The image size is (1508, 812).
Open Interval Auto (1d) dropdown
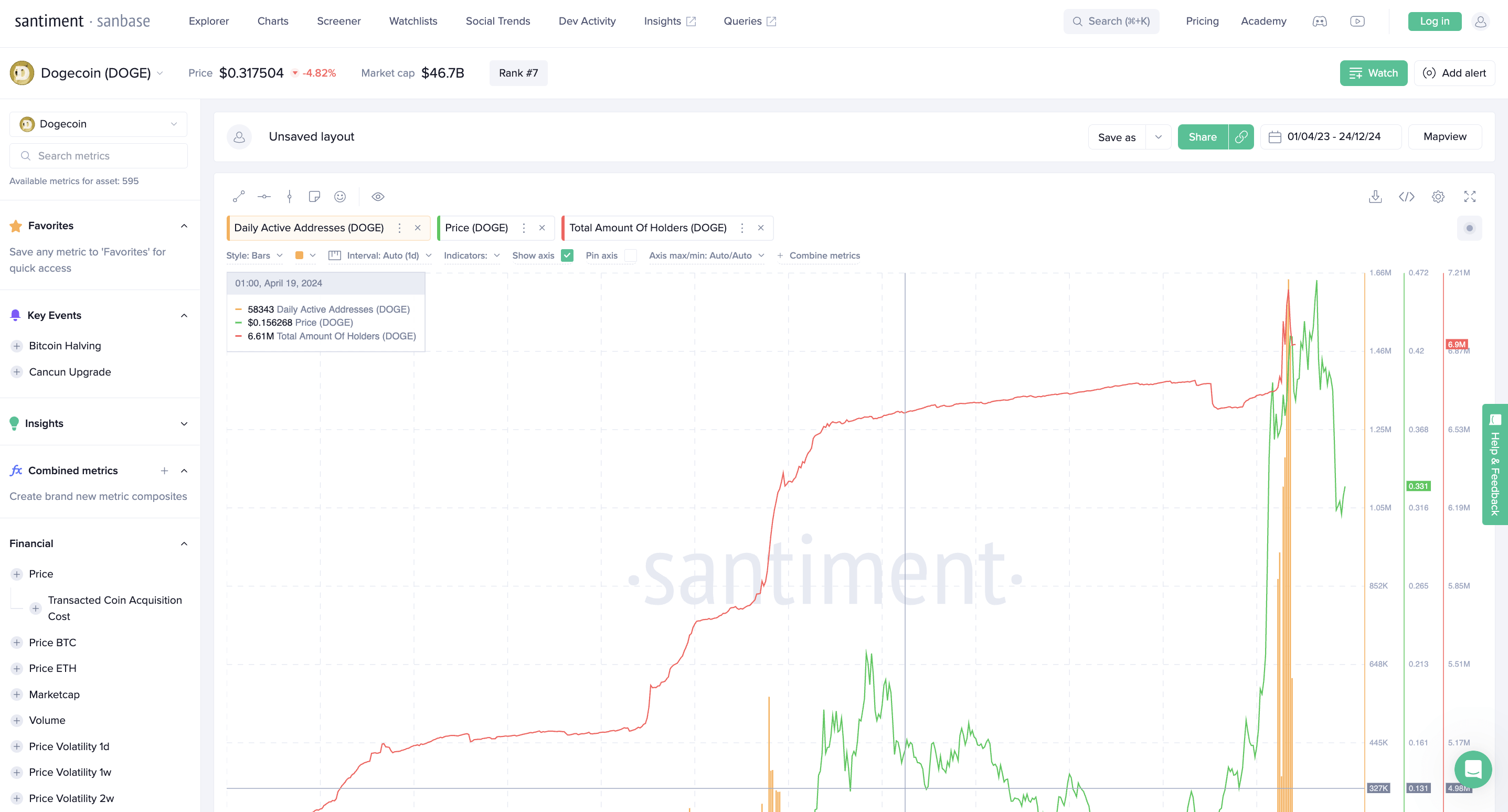tap(380, 256)
